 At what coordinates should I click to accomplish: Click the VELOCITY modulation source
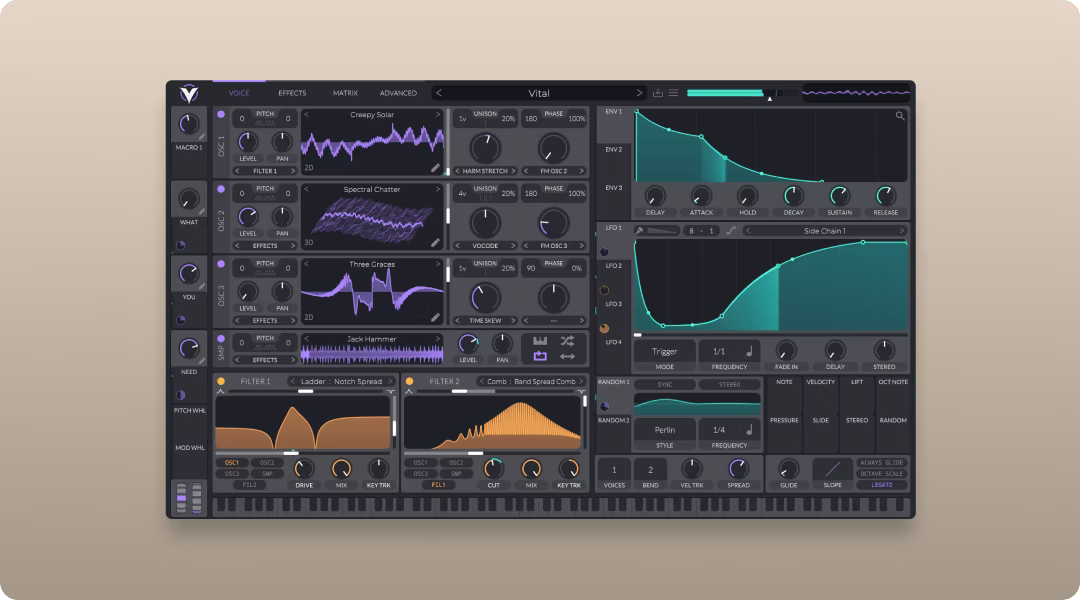pos(820,382)
